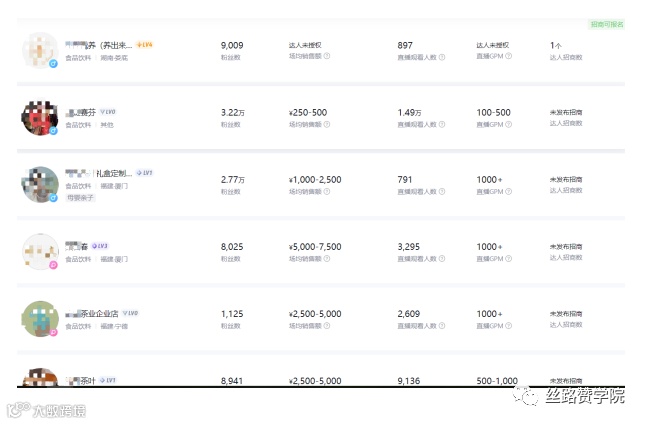The width and height of the screenshot is (645, 424).
Task: Click the red pixelated avatar in second row
Action: (39, 116)
